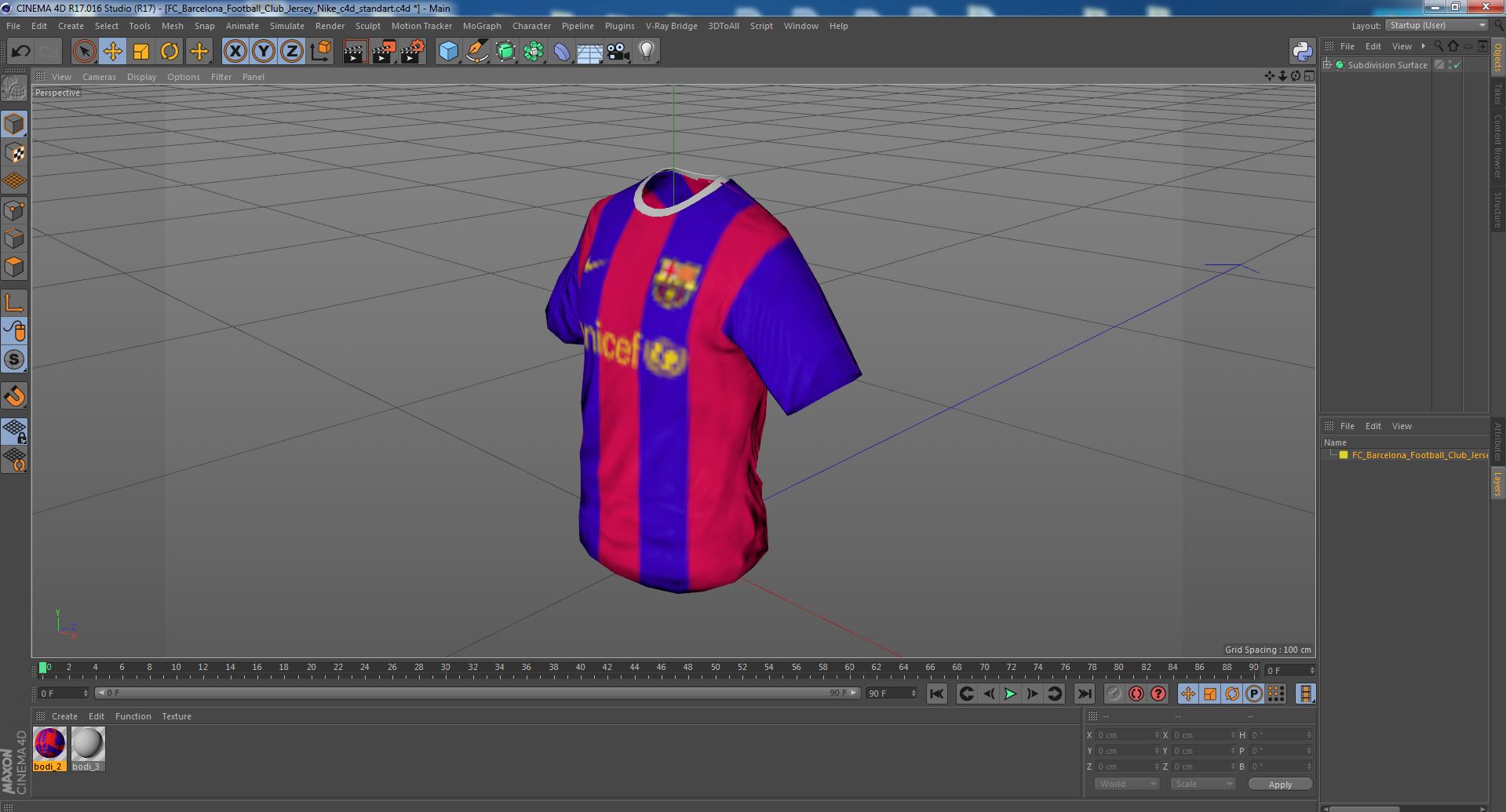Open Material manager Texture menu

[177, 716]
